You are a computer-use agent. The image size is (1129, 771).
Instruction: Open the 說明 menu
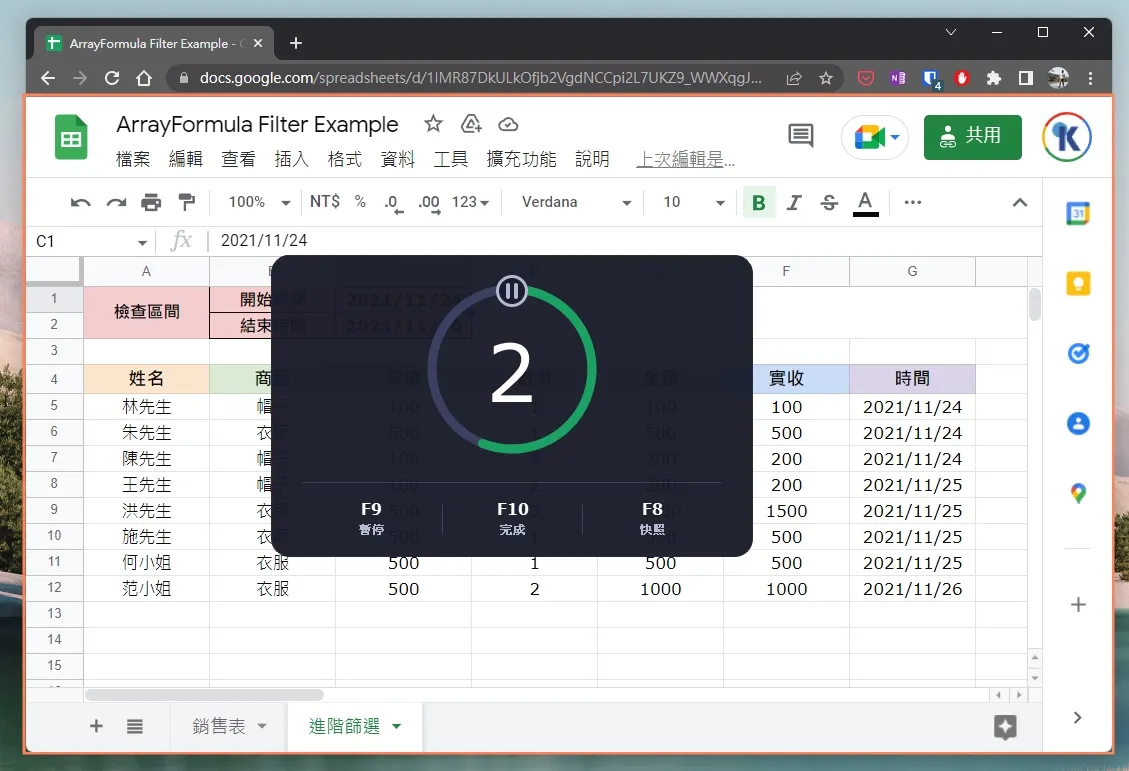[593, 159]
